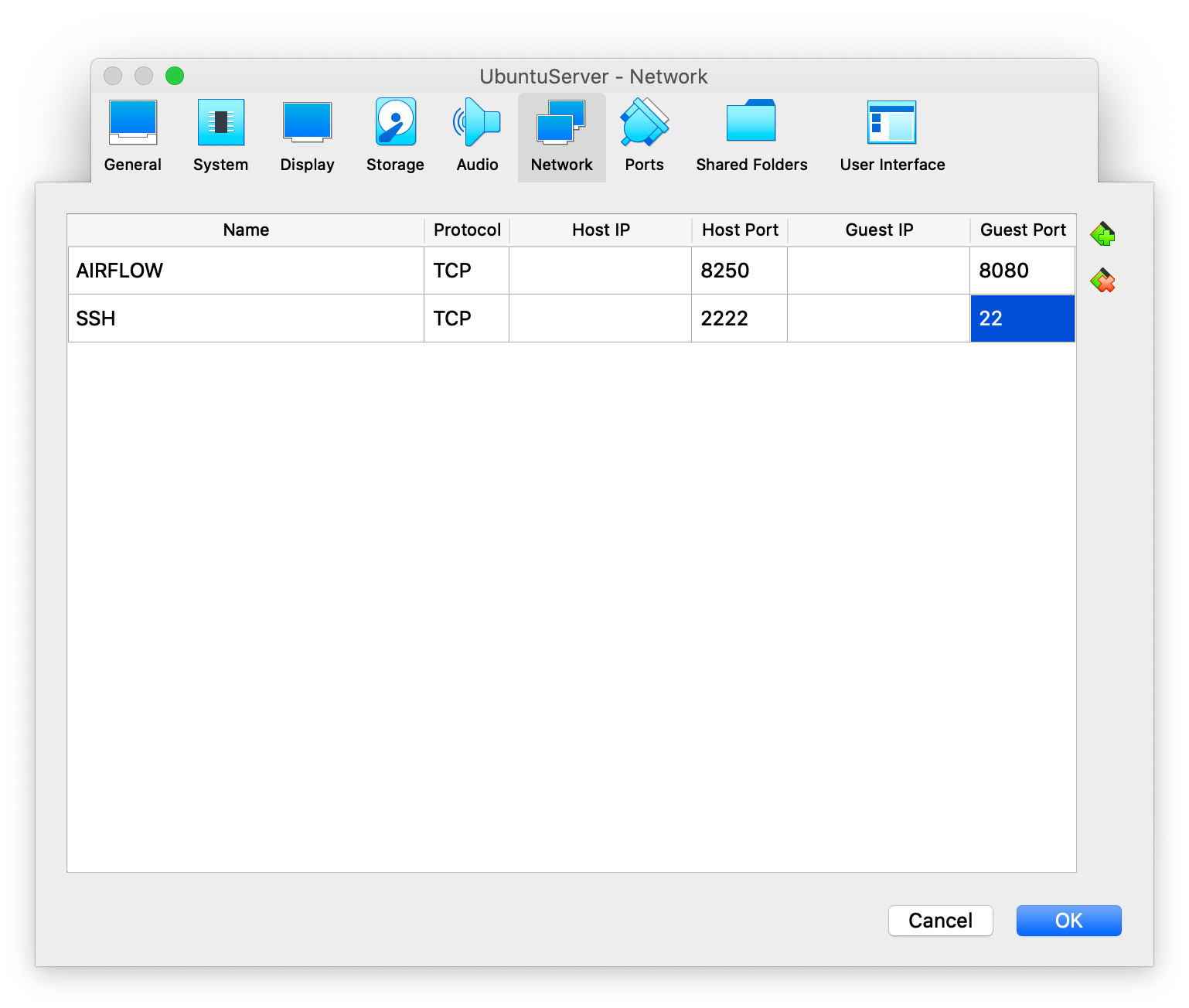Click the empty Guest IP cell for SSH
This screenshot has width=1189, height=1008.
coord(879,318)
